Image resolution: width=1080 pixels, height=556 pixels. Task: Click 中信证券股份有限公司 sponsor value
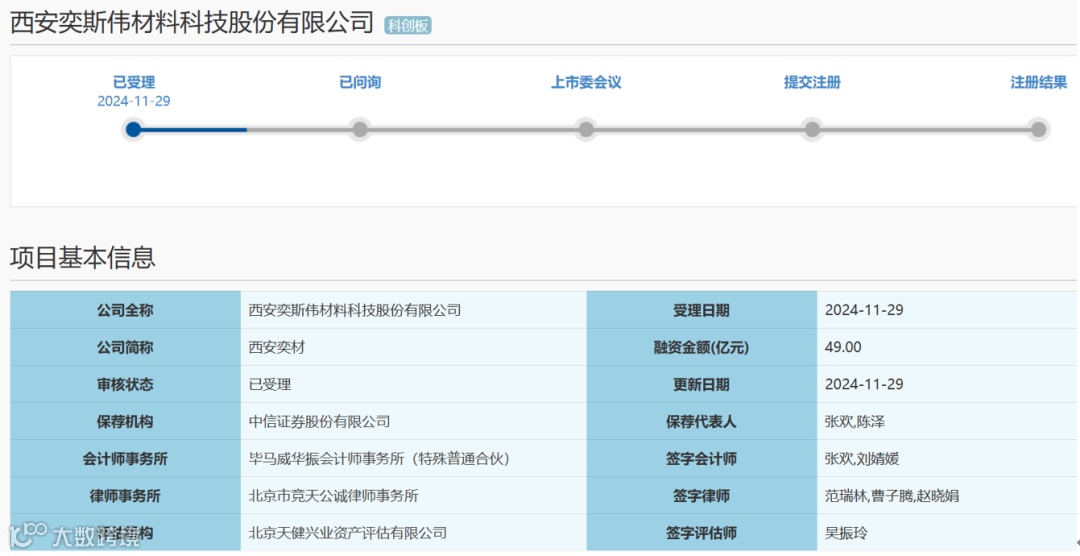pyautogui.click(x=320, y=422)
